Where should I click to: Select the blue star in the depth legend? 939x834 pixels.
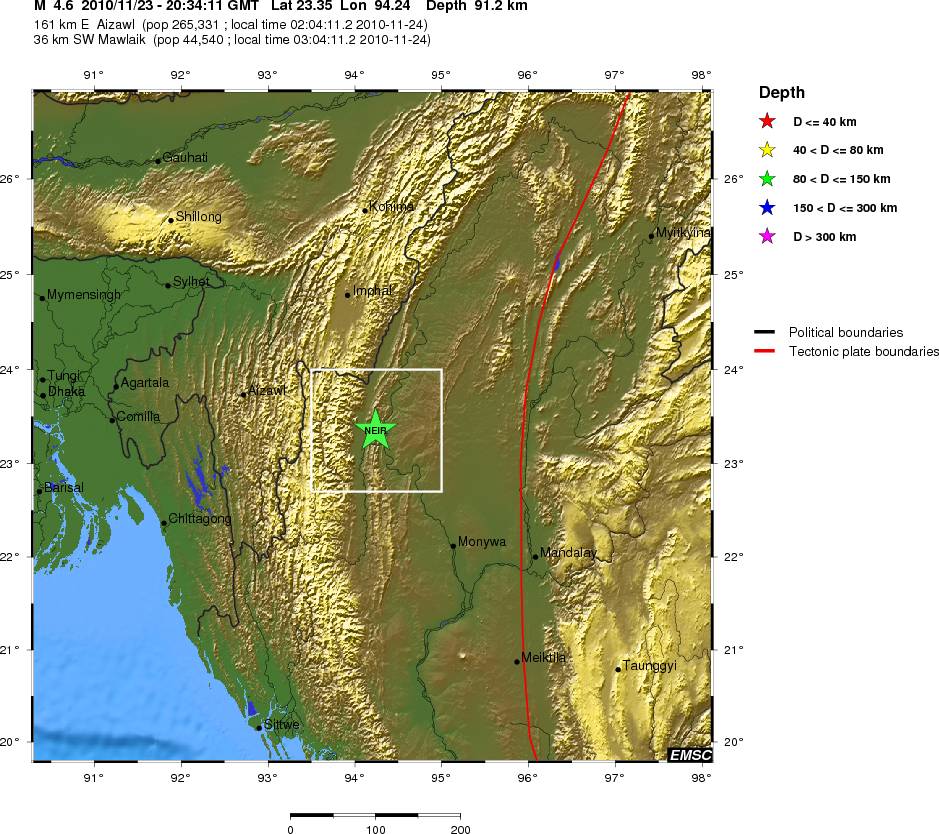pos(767,208)
